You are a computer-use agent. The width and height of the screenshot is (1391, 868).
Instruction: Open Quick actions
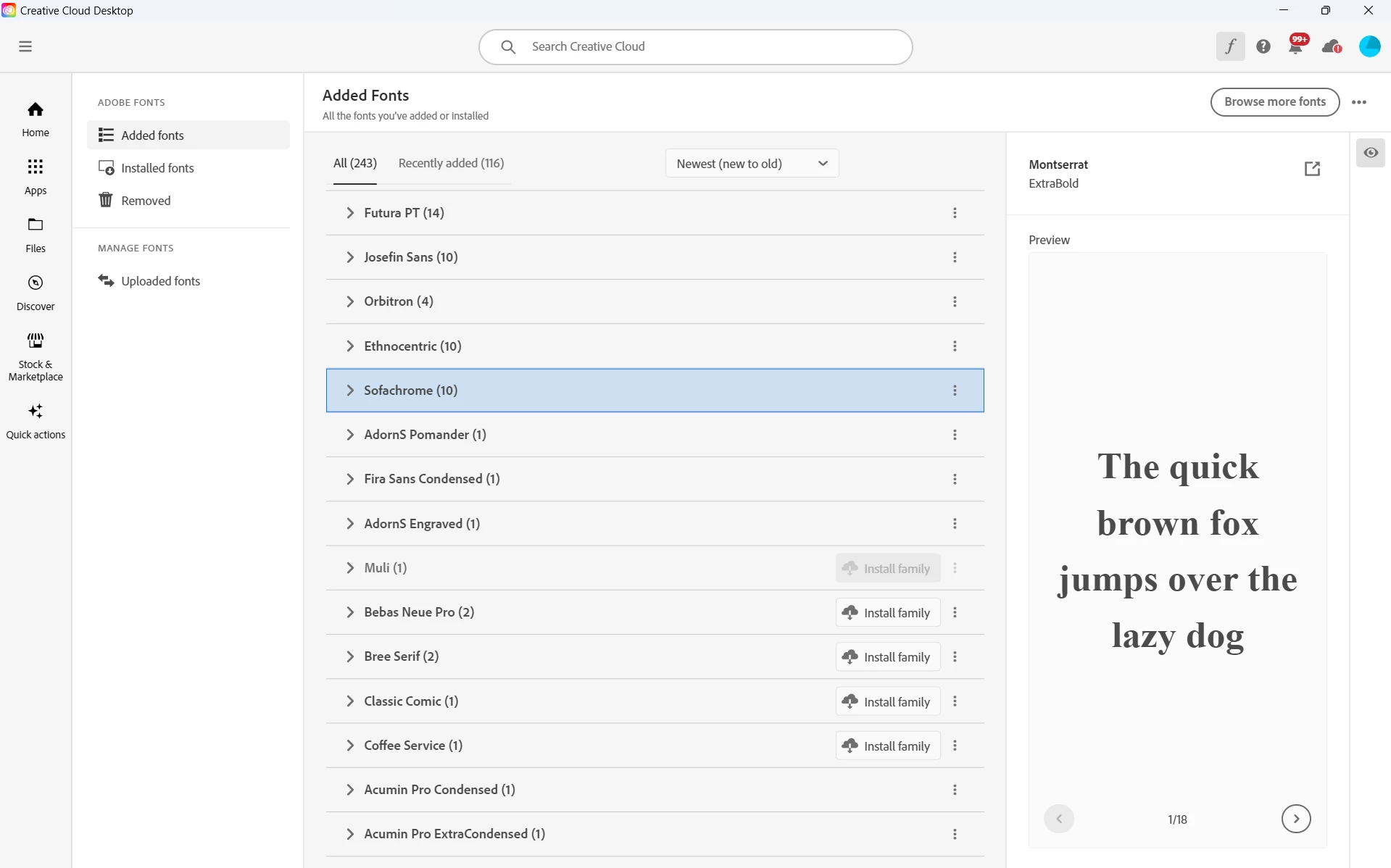pos(36,422)
